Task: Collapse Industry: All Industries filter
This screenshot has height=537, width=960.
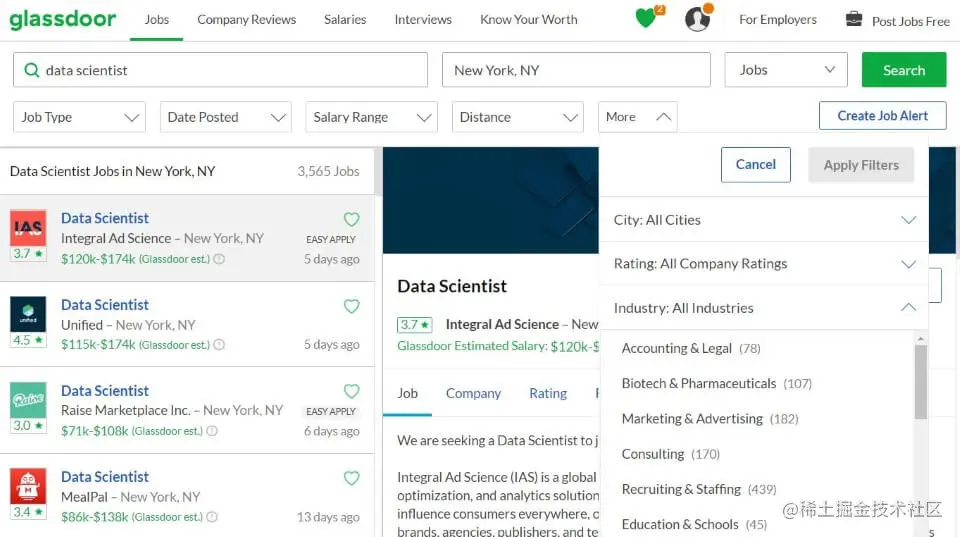Action: point(764,308)
